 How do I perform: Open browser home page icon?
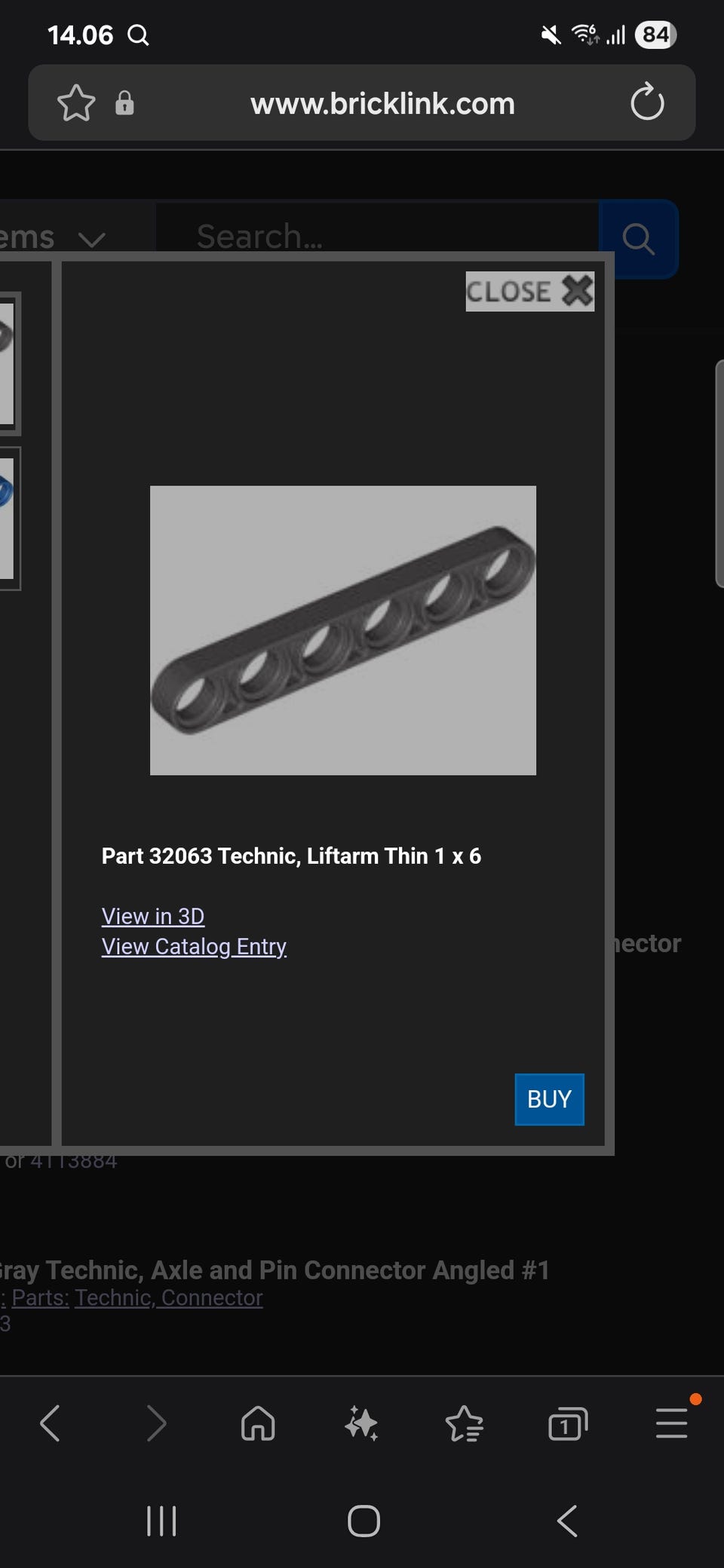(258, 1423)
